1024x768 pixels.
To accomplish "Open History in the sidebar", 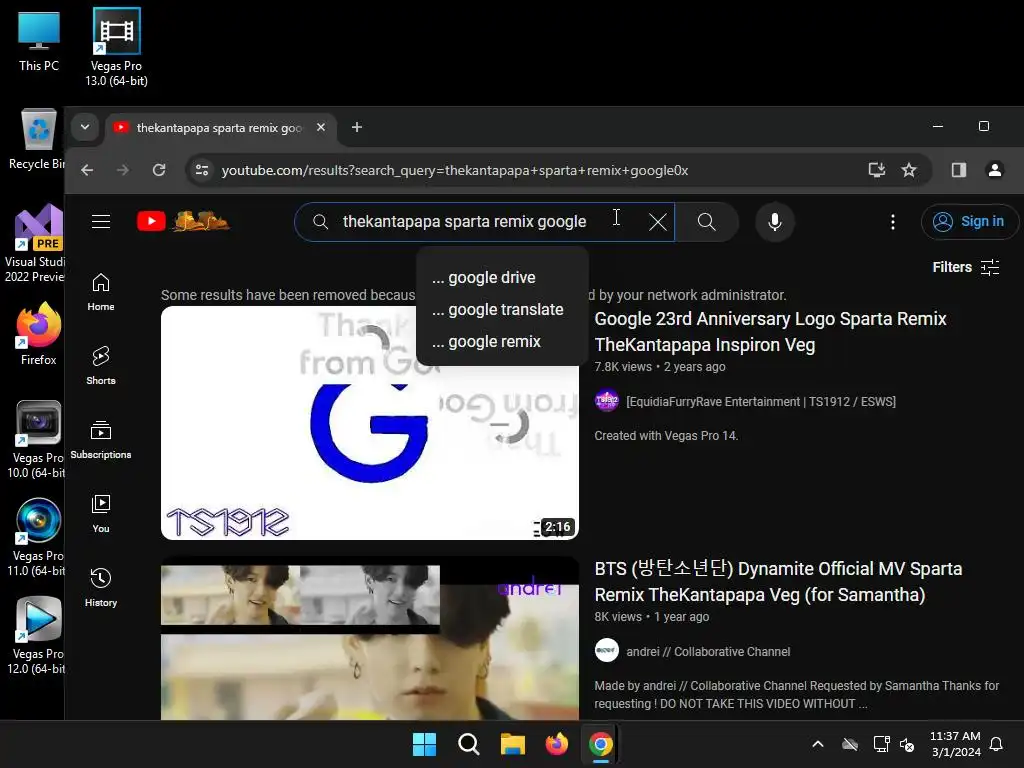I will coord(101,588).
